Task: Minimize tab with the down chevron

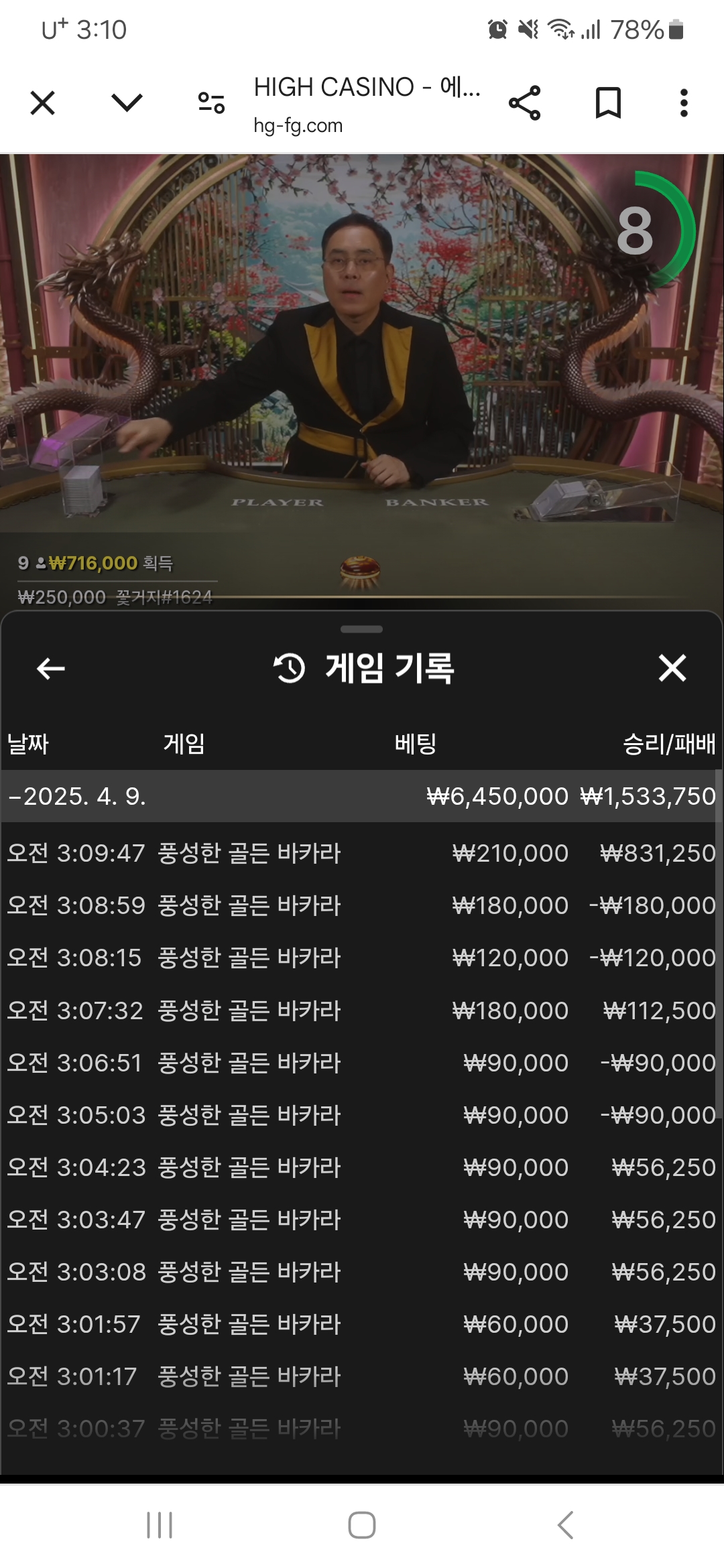Action: click(127, 103)
